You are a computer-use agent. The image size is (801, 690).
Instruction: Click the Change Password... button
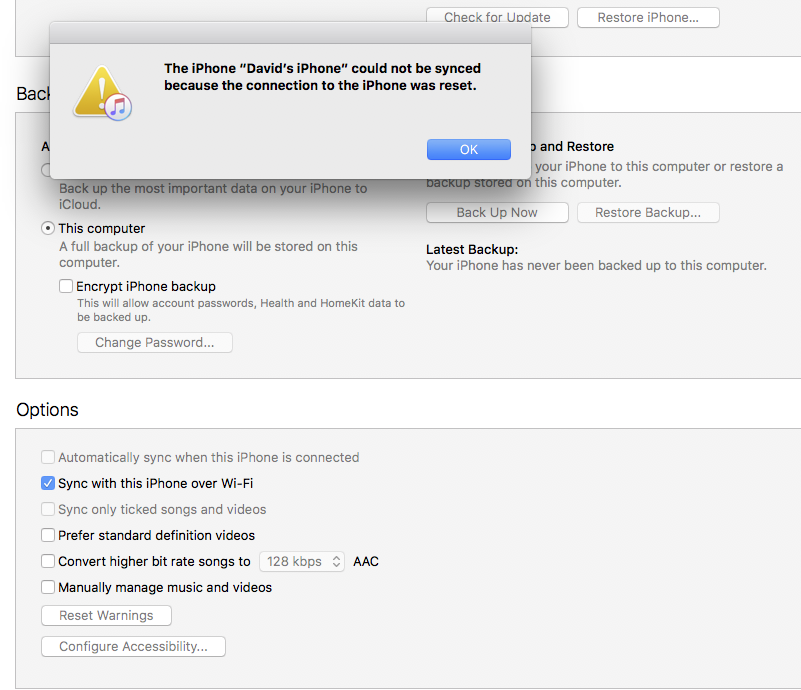pos(155,342)
